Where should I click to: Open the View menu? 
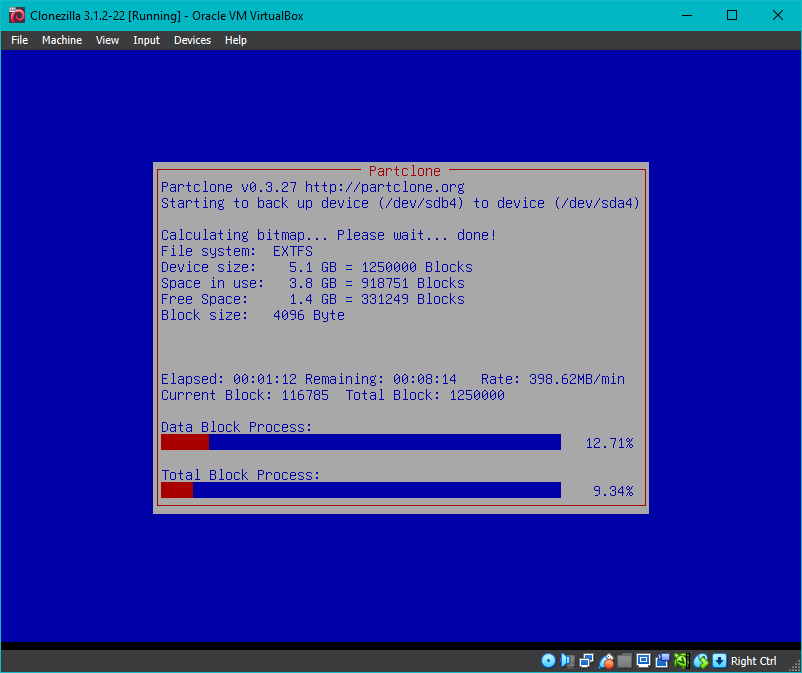(x=107, y=40)
